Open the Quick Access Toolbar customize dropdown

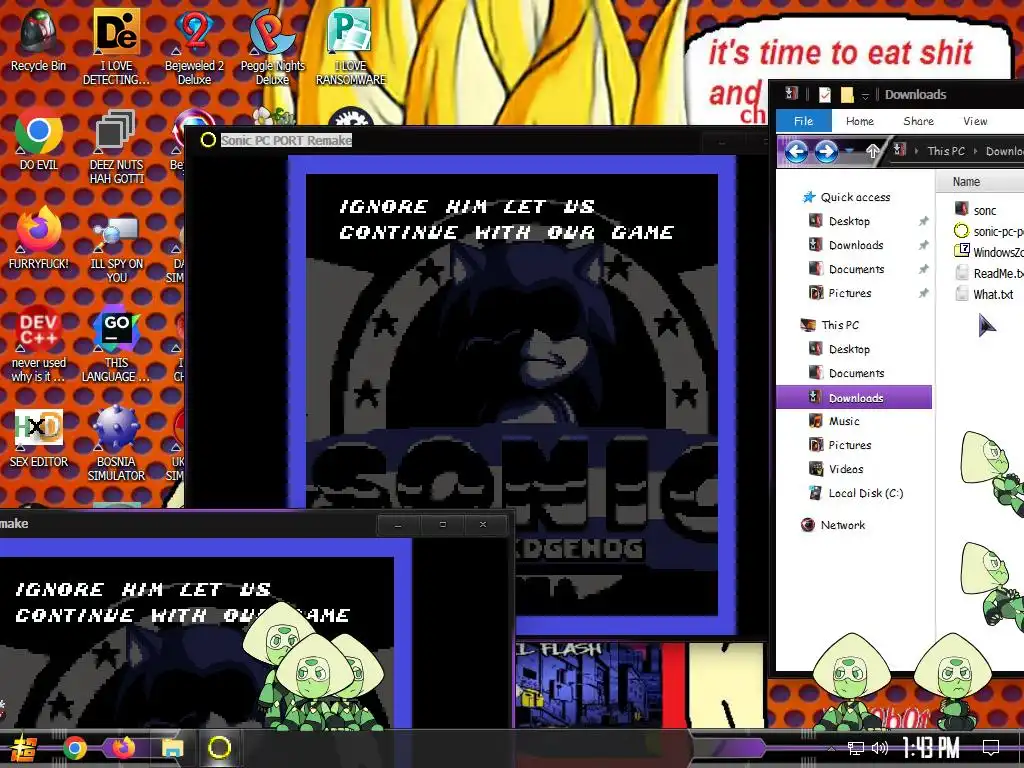(x=865, y=96)
